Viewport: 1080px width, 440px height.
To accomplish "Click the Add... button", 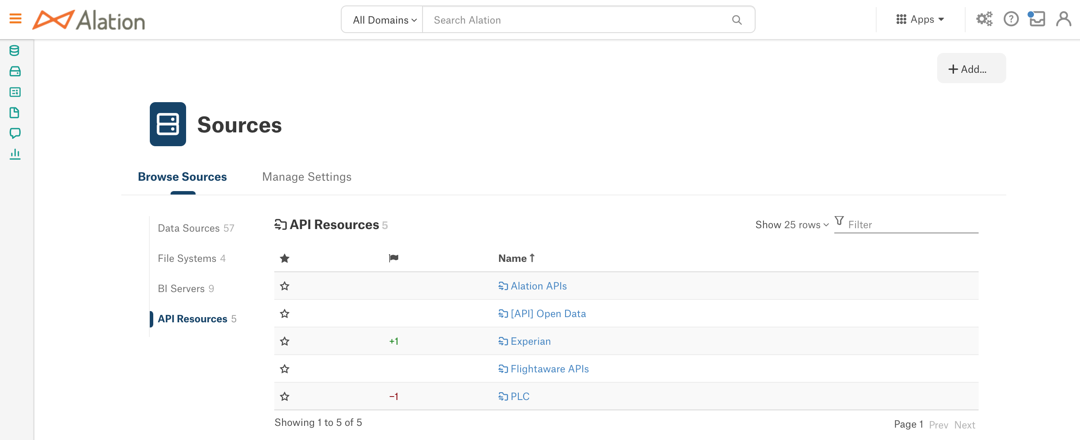I will (971, 68).
